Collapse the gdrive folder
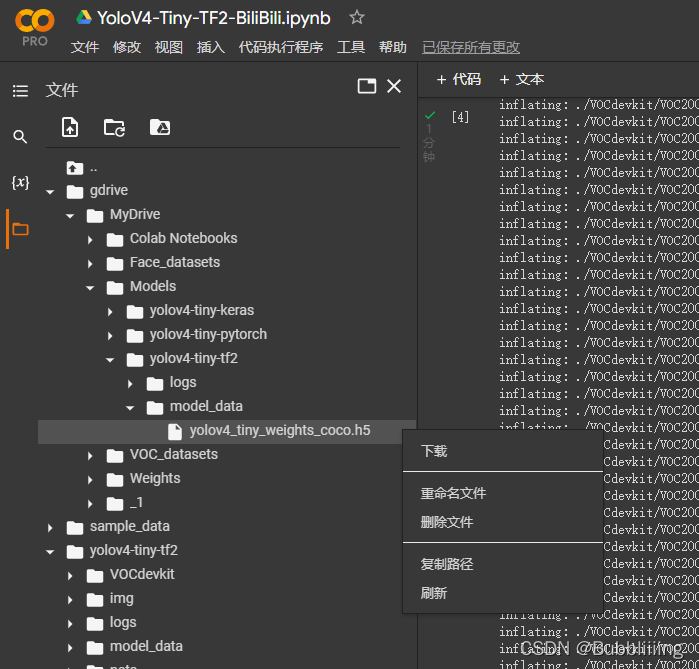 [x=50, y=192]
